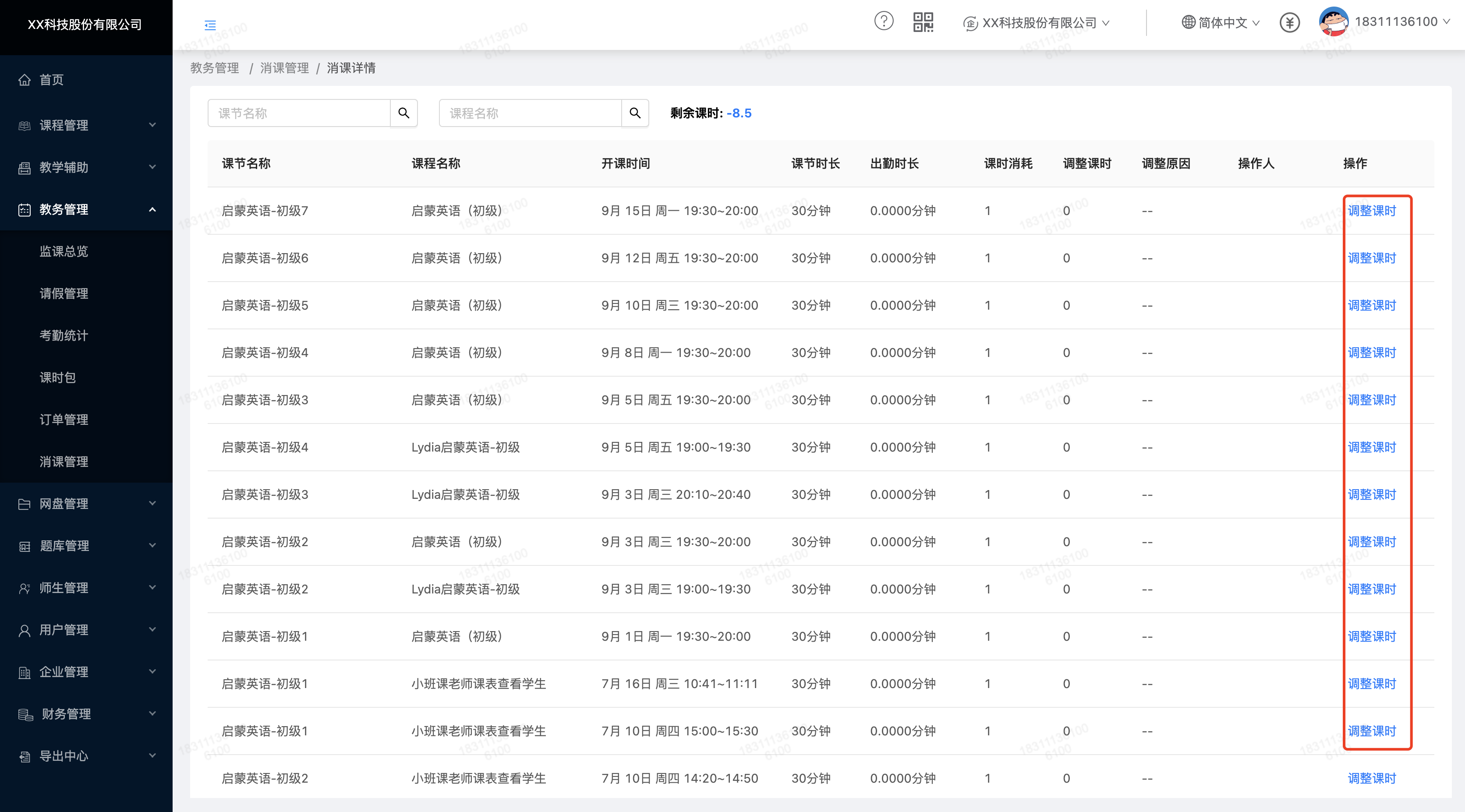Focus the 课节名称 search field

[x=299, y=113]
